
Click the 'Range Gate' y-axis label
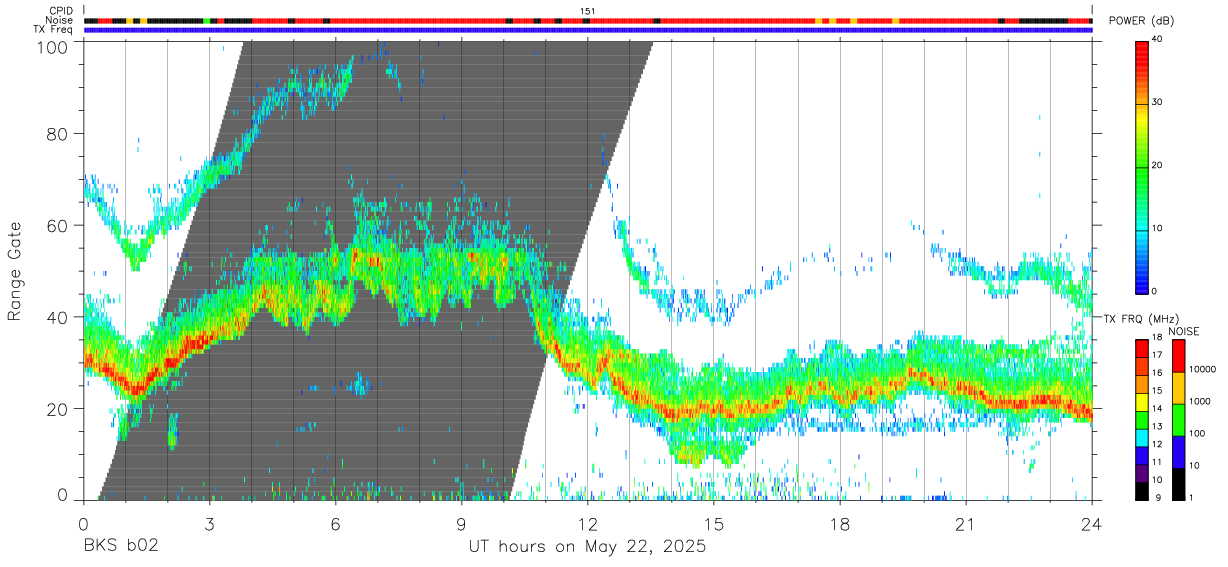(16, 270)
